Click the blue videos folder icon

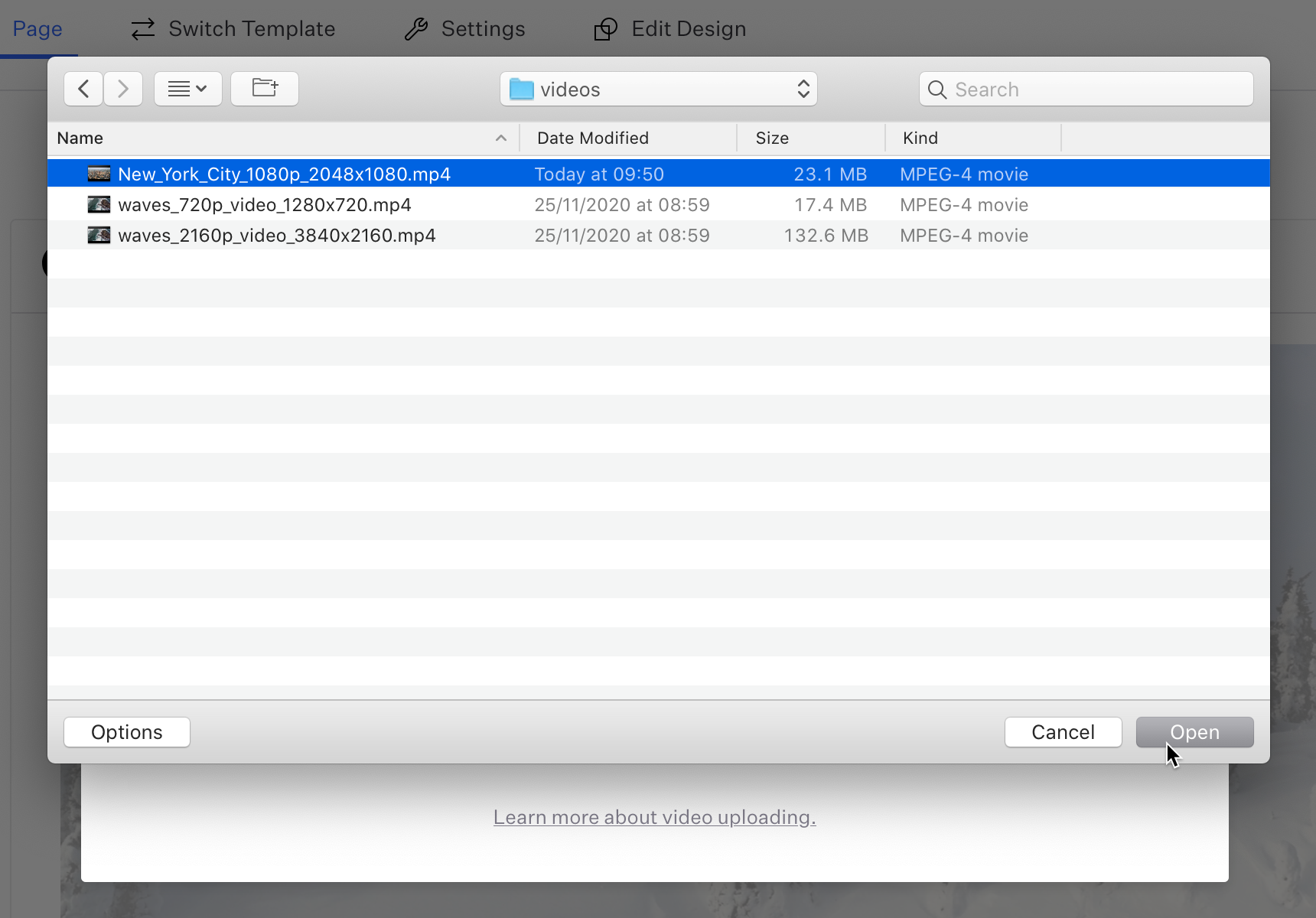pyautogui.click(x=522, y=90)
